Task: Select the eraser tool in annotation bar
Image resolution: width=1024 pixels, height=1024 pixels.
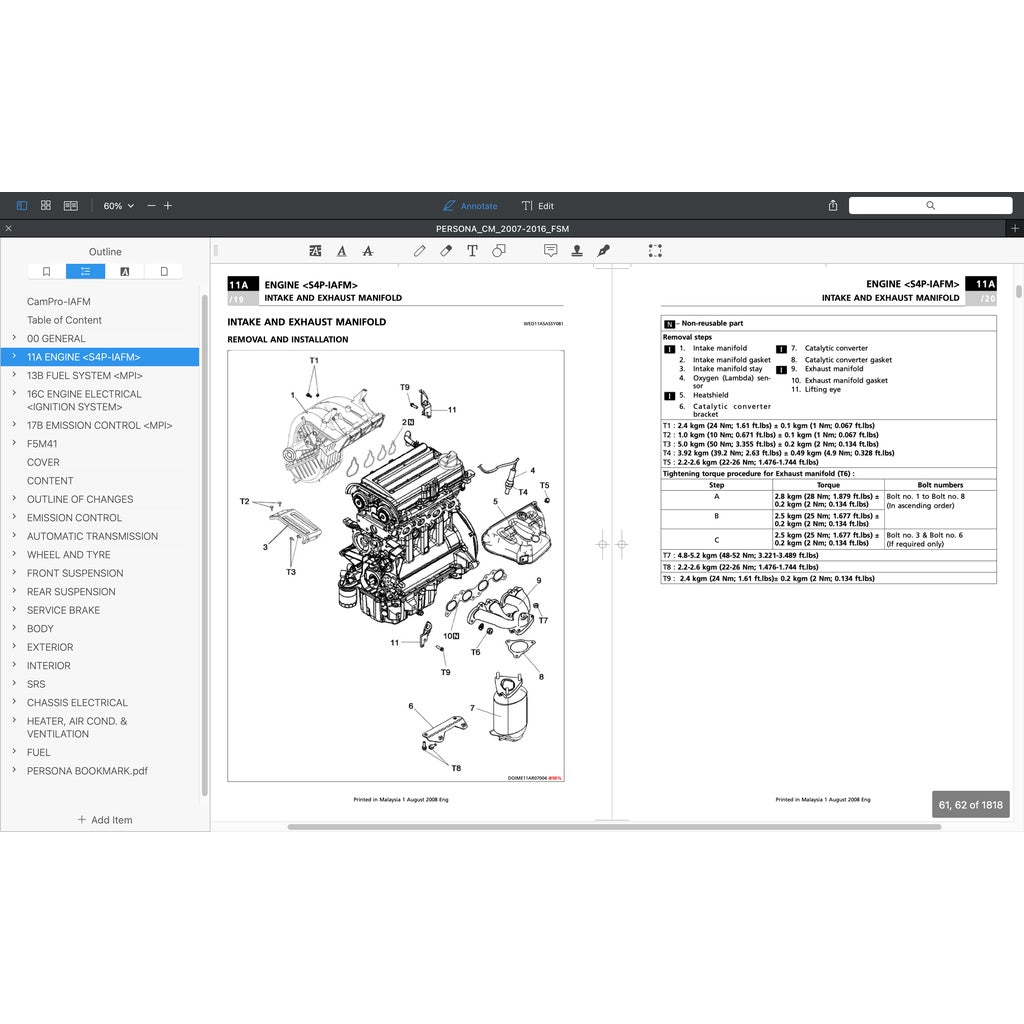Action: tap(446, 251)
